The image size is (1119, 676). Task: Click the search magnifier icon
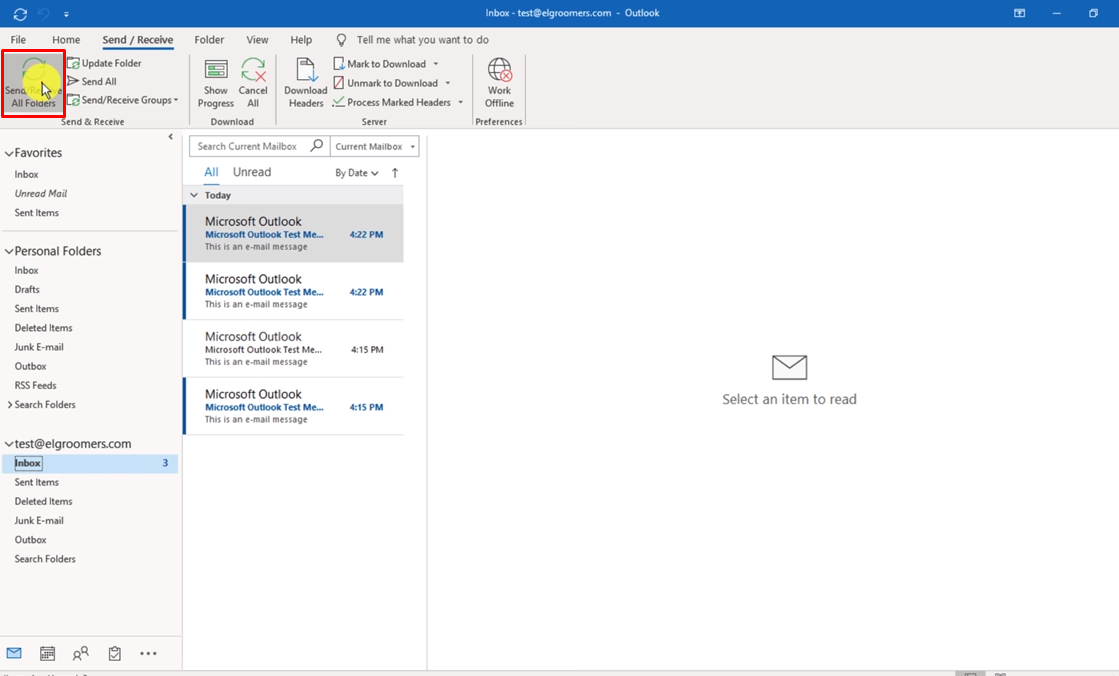click(x=317, y=146)
